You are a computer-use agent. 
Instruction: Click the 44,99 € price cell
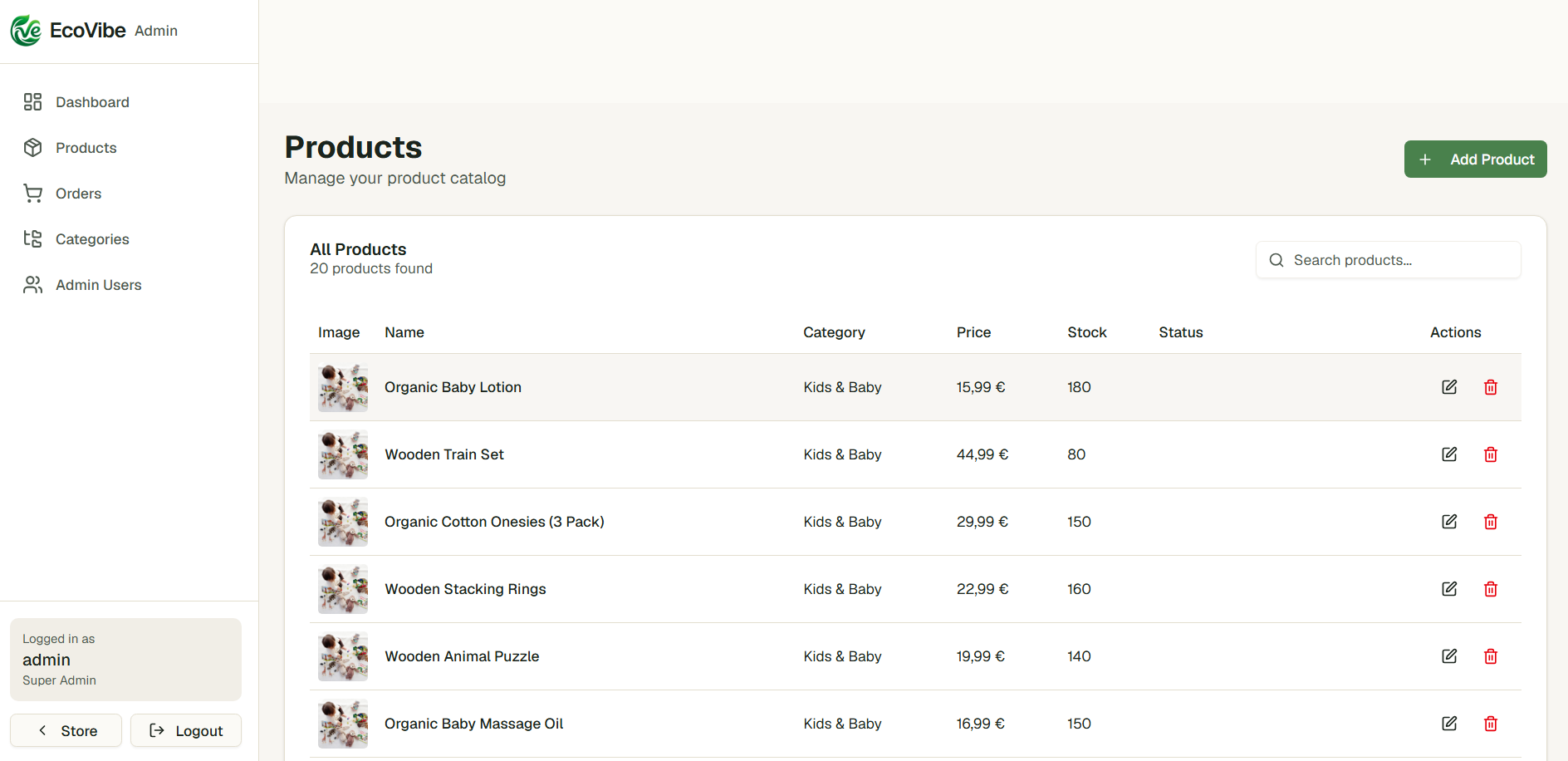click(982, 454)
